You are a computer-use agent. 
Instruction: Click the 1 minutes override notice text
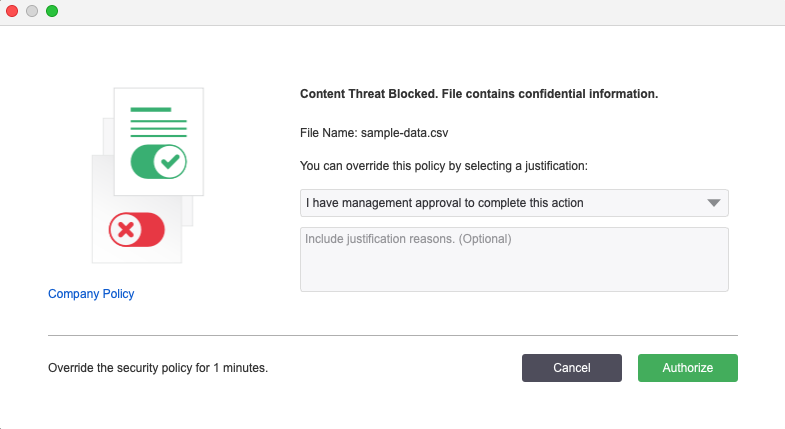(x=158, y=368)
